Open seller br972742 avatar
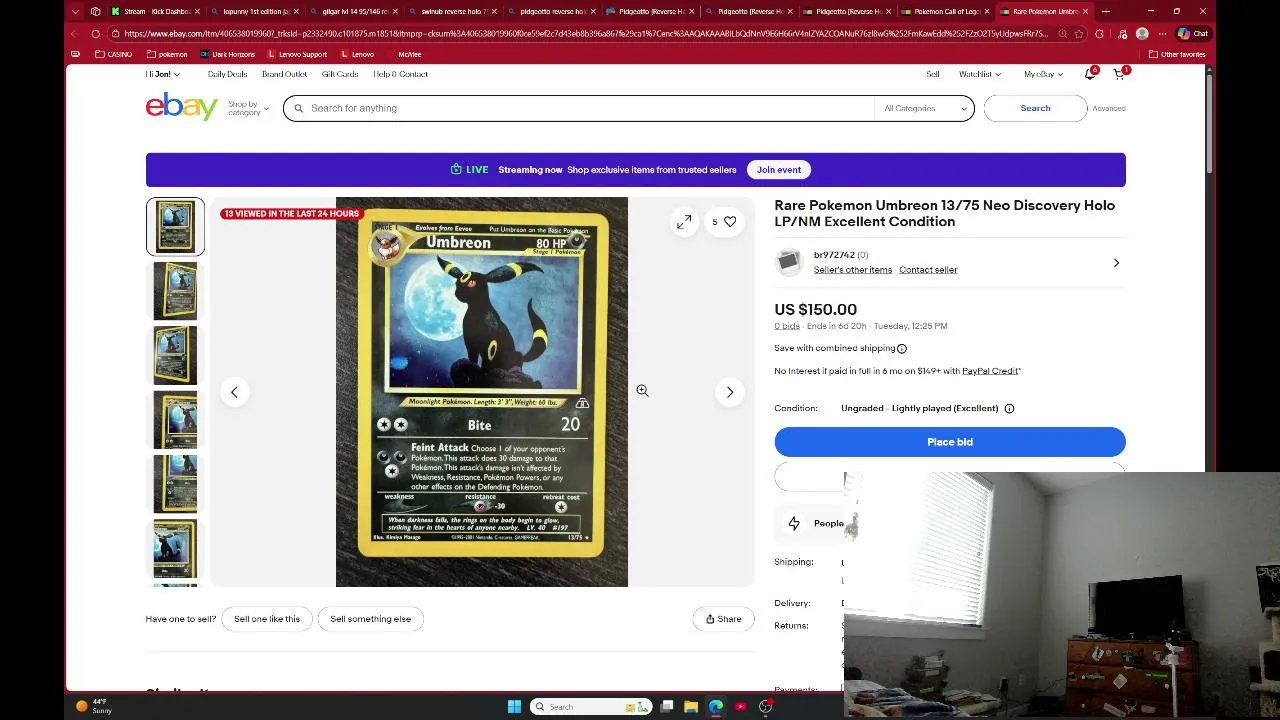This screenshot has width=1280, height=720. coord(788,262)
